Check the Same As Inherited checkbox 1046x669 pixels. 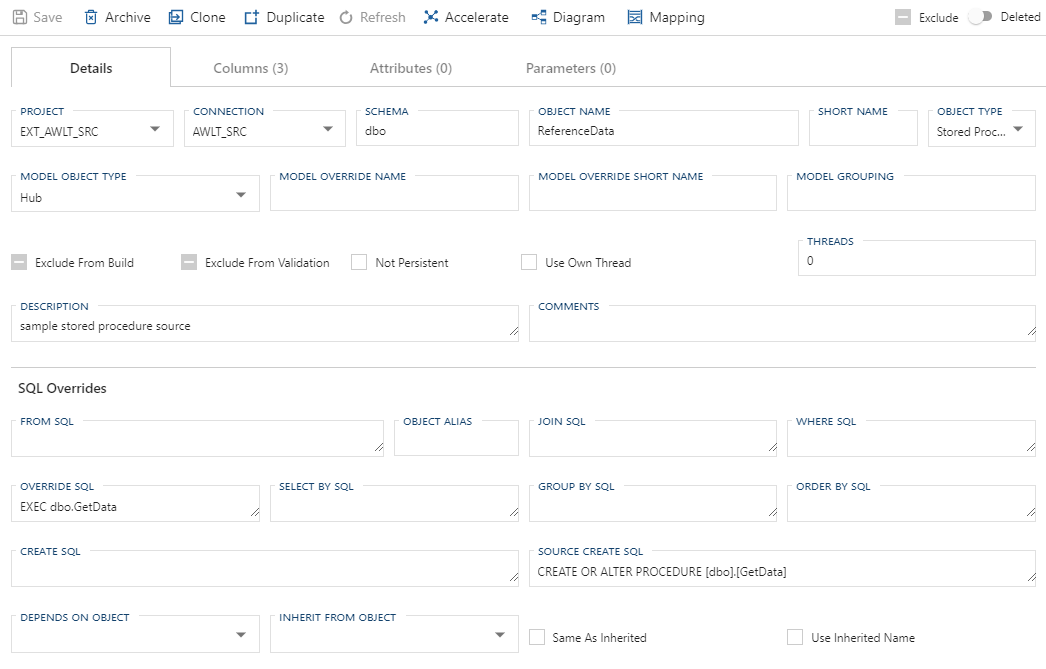click(x=537, y=637)
